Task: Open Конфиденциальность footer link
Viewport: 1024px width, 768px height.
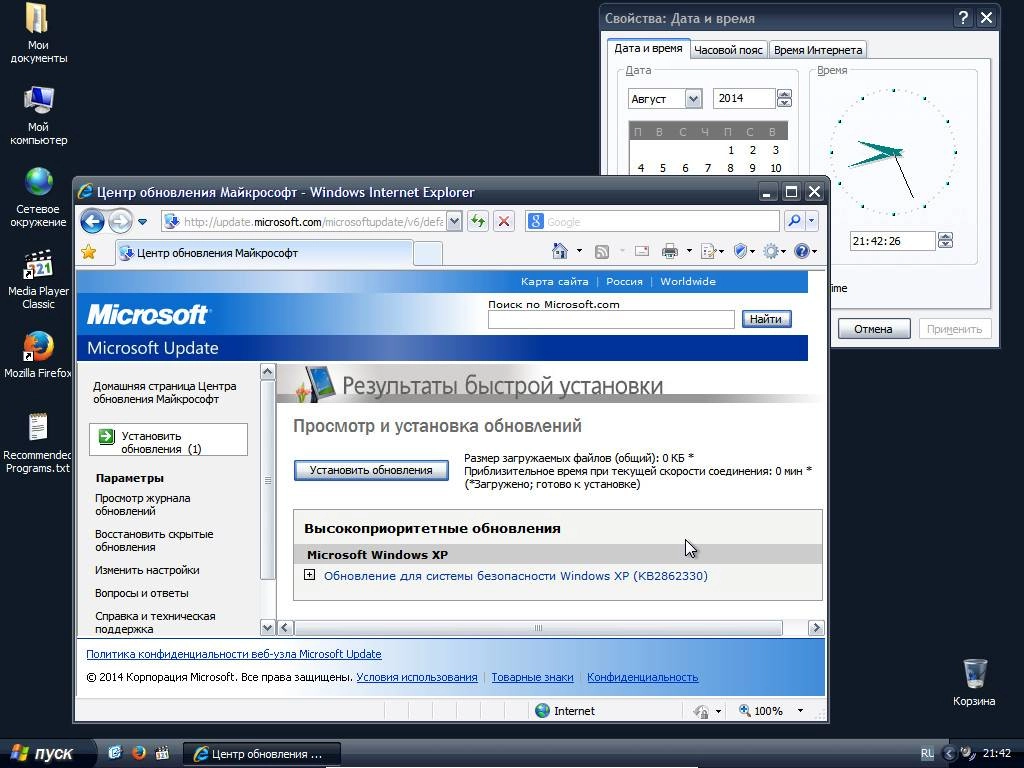Action: 643,677
